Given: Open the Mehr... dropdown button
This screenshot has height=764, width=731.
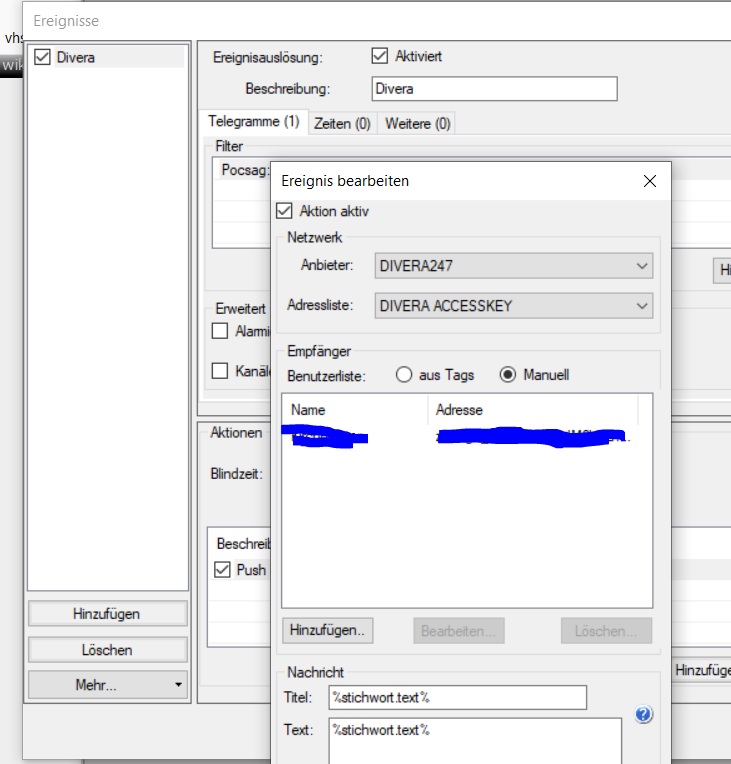Looking at the screenshot, I should pyautogui.click(x=108, y=685).
